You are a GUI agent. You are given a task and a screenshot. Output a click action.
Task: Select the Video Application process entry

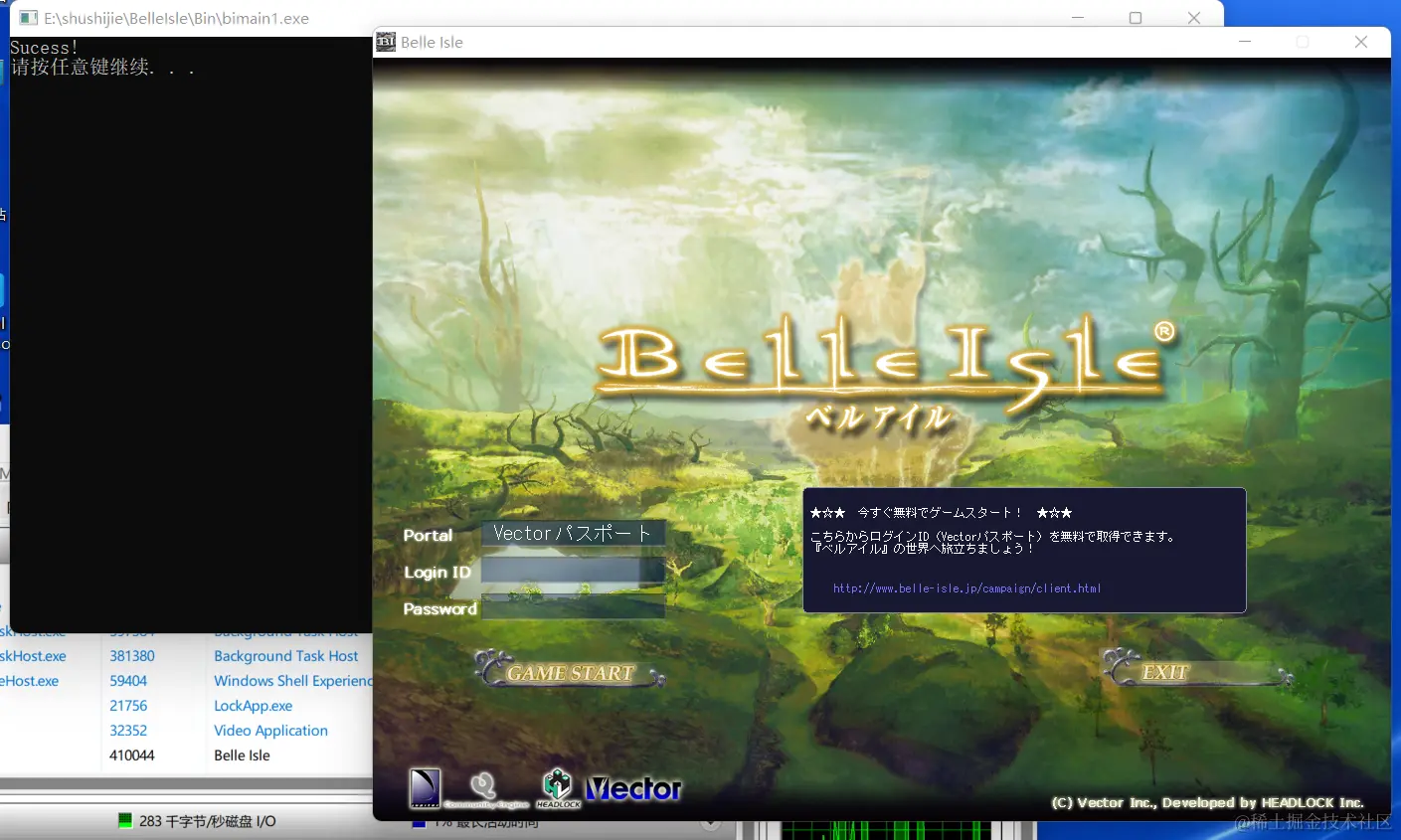tap(270, 731)
